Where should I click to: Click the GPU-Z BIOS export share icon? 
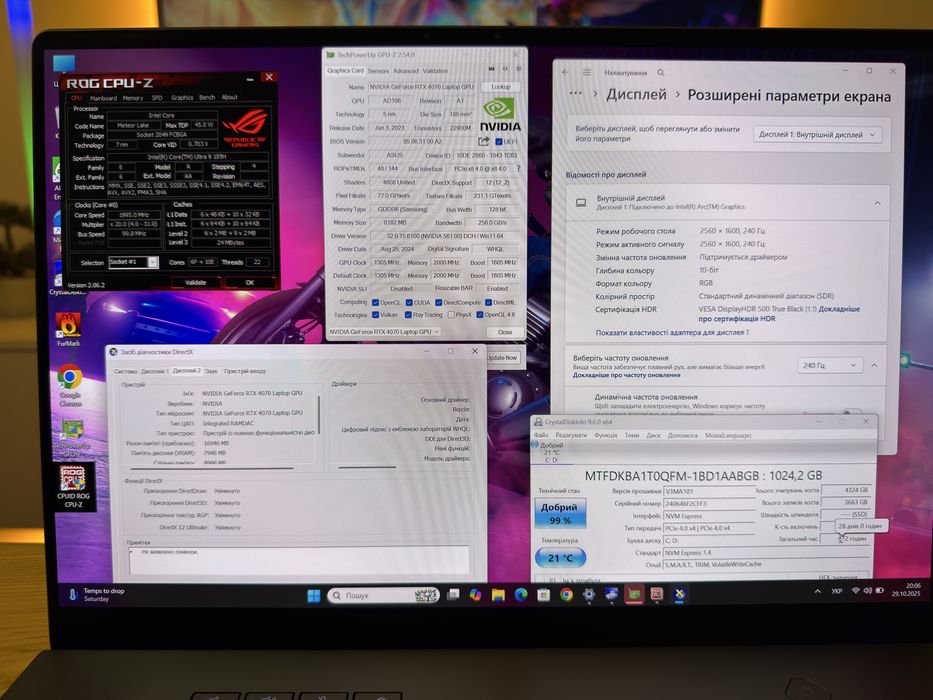click(x=484, y=142)
